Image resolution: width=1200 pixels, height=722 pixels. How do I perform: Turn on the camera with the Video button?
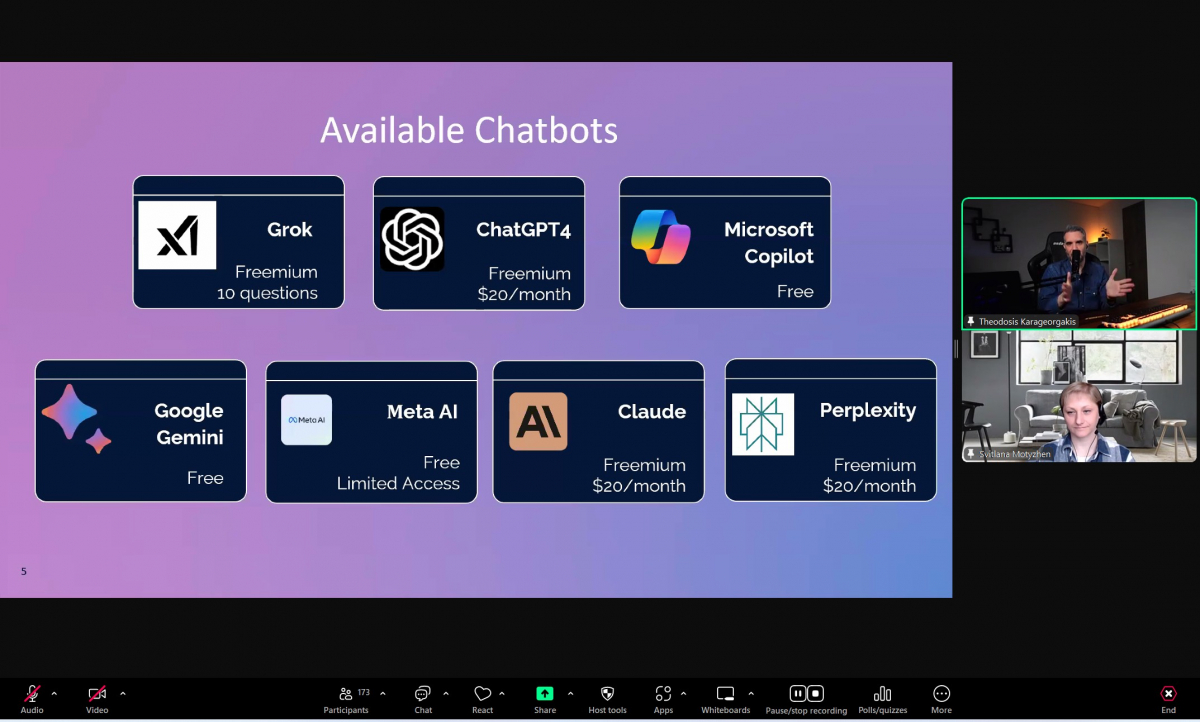97,694
